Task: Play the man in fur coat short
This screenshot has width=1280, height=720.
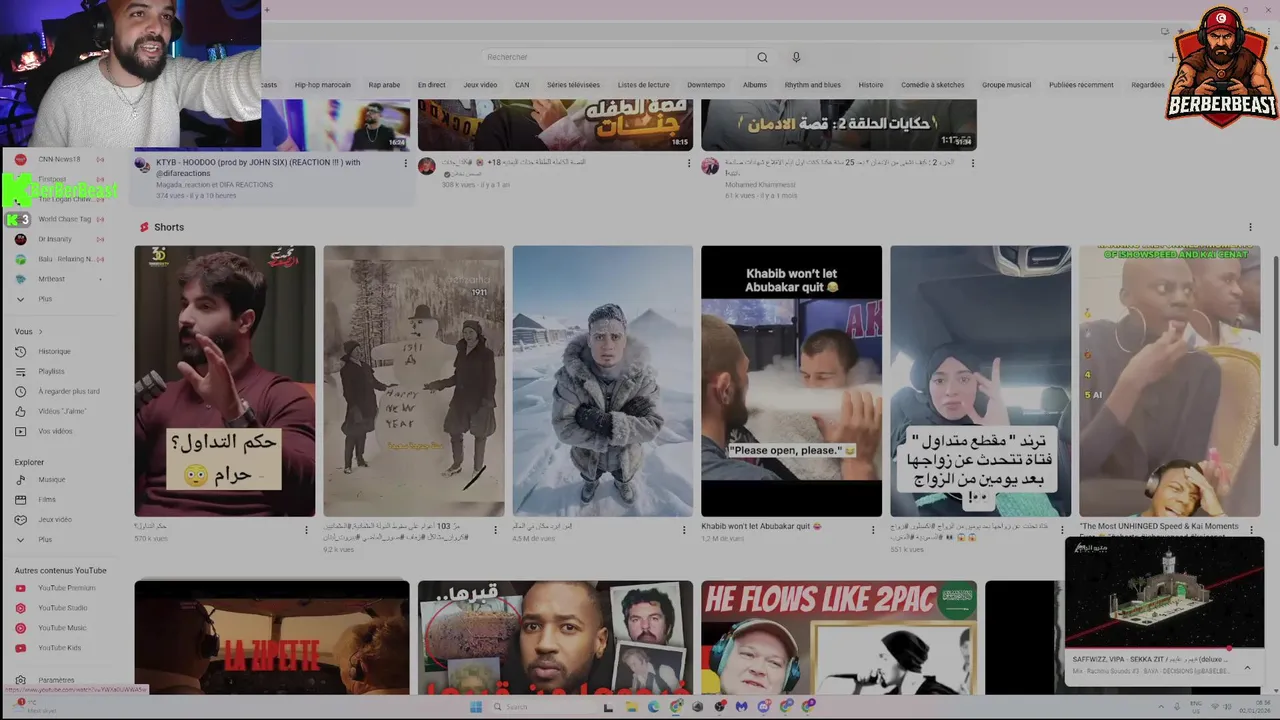Action: [x=602, y=381]
